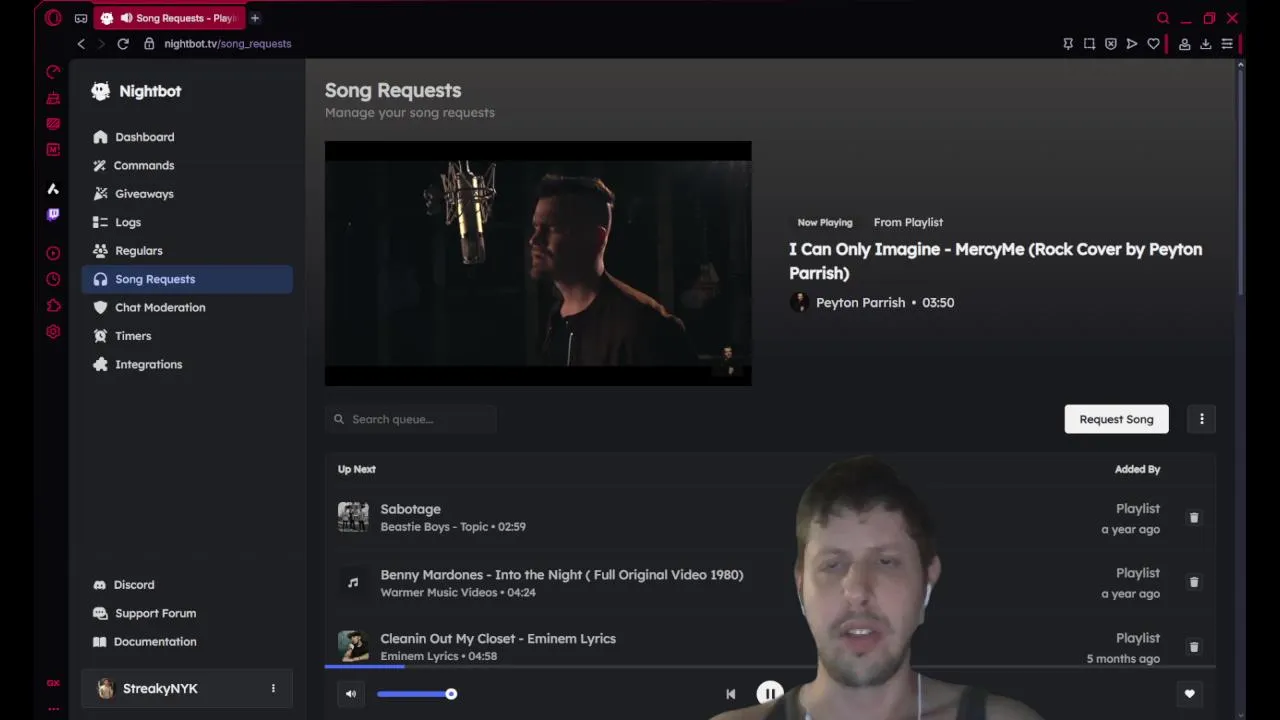Open the Integrations page
Image resolution: width=1280 pixels, height=720 pixels.
[x=187, y=364]
